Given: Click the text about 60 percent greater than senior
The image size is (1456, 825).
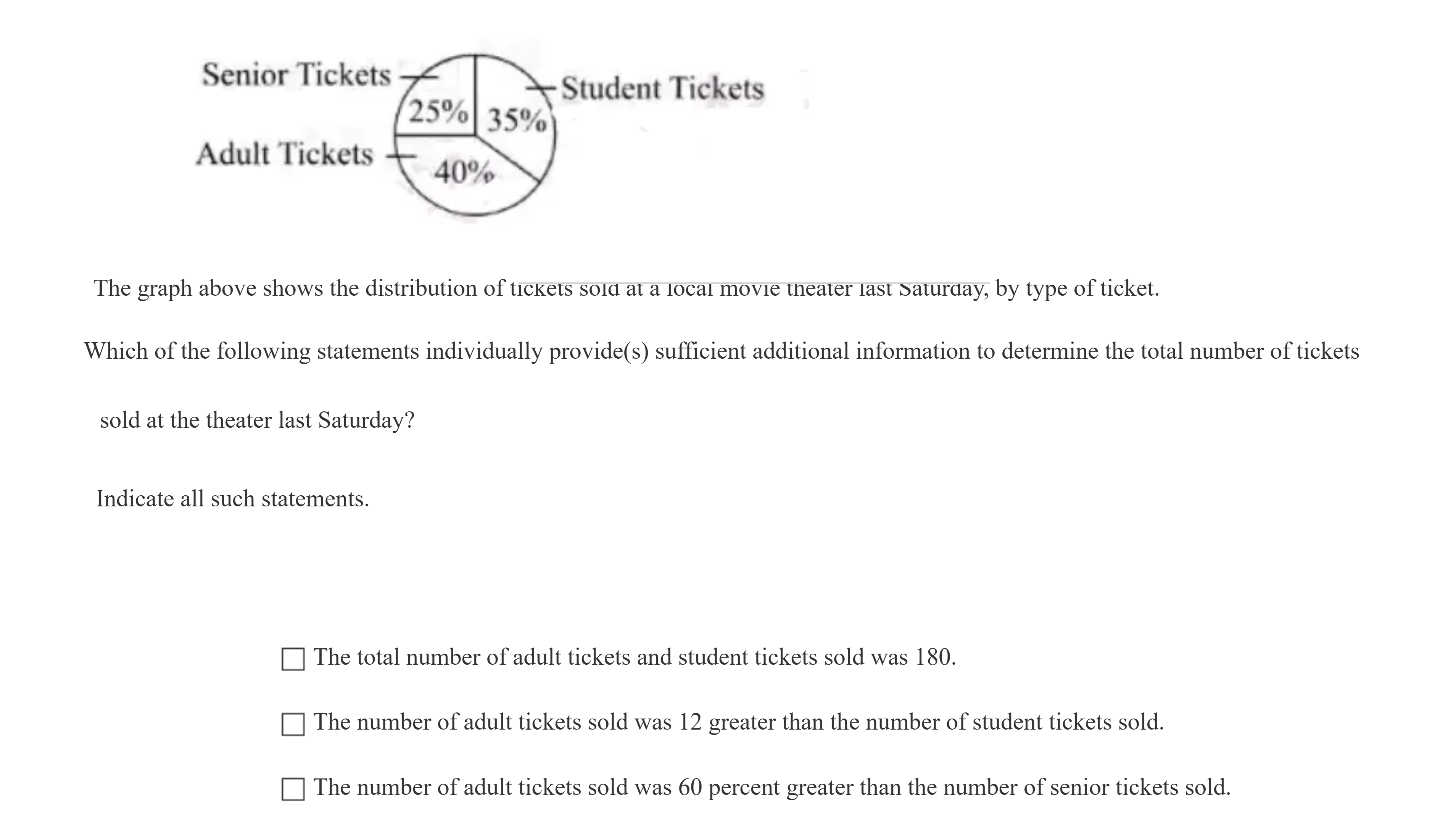Looking at the screenshot, I should (x=771, y=788).
